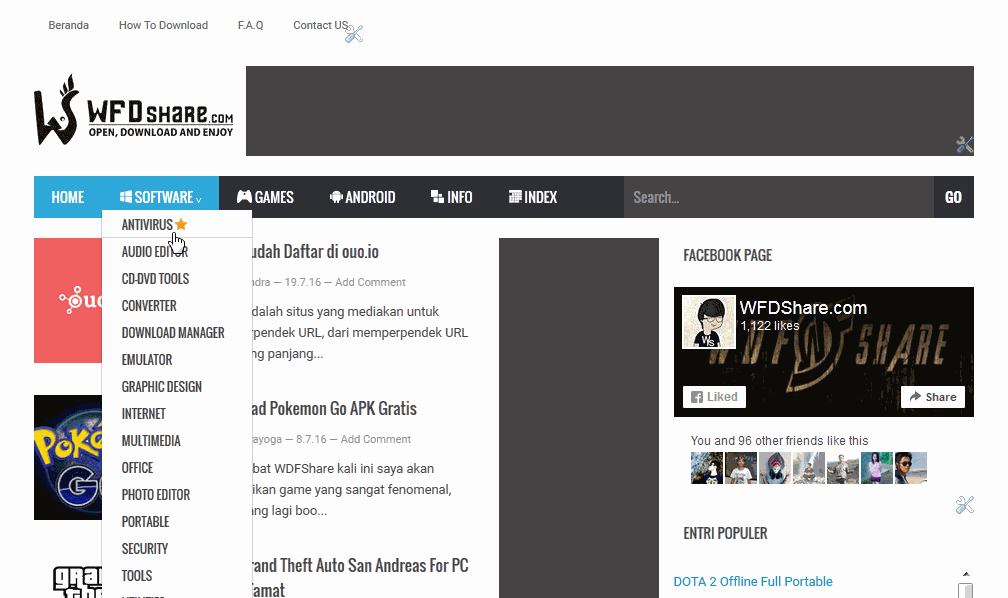Go to the HOME navigation tab
1008x598 pixels.
pos(68,197)
